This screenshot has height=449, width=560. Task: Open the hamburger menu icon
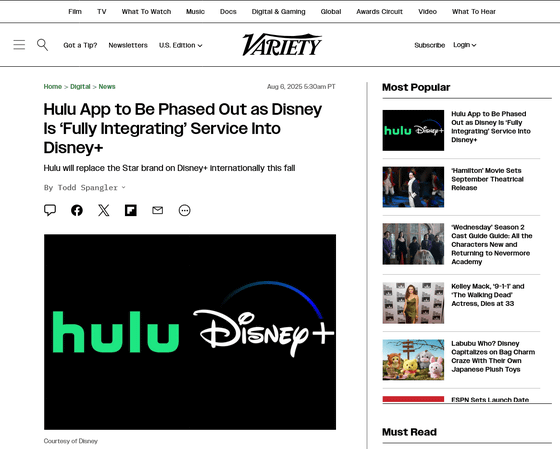[19, 45]
